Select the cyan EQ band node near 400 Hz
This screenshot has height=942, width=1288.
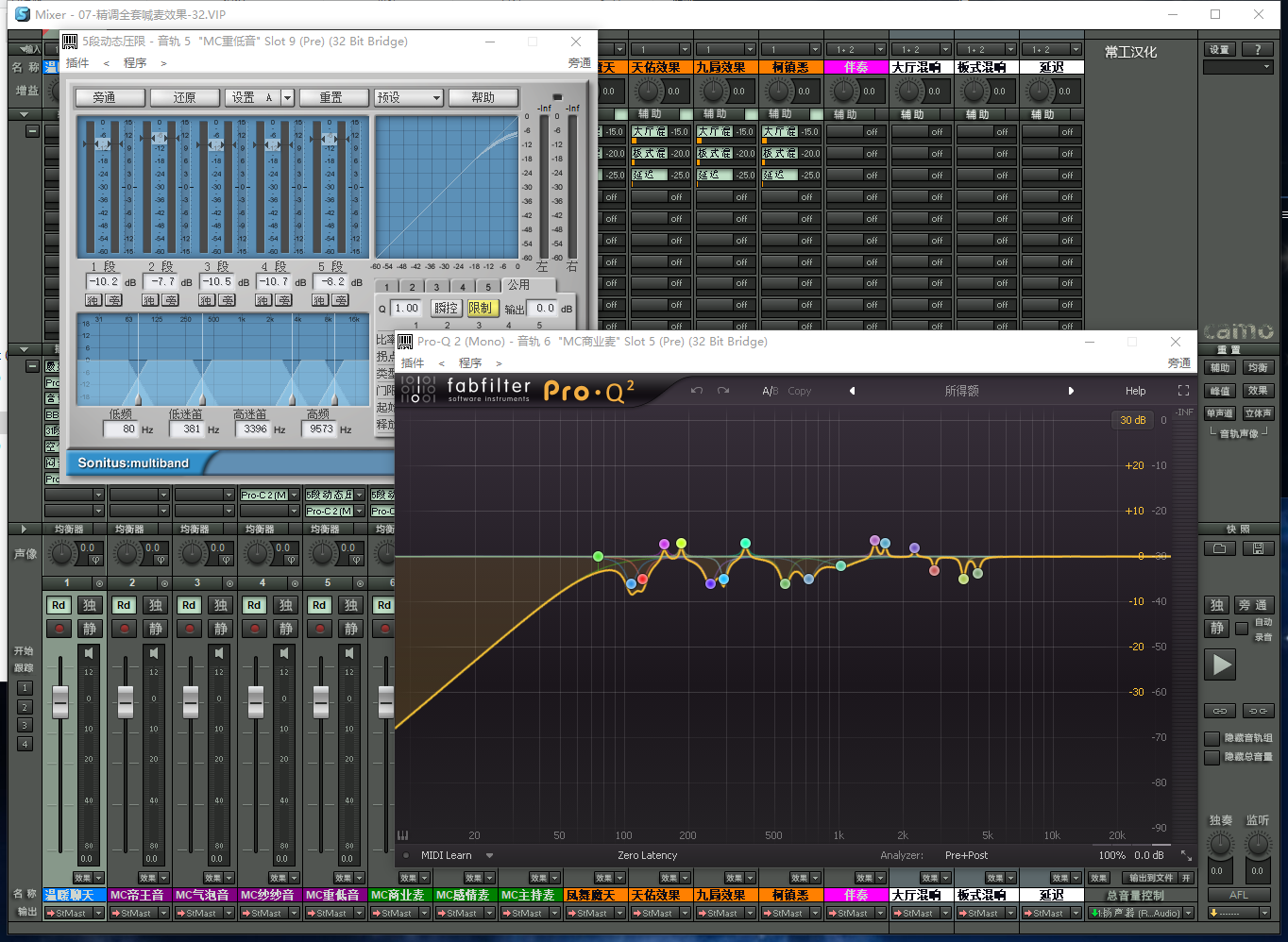[x=745, y=543]
